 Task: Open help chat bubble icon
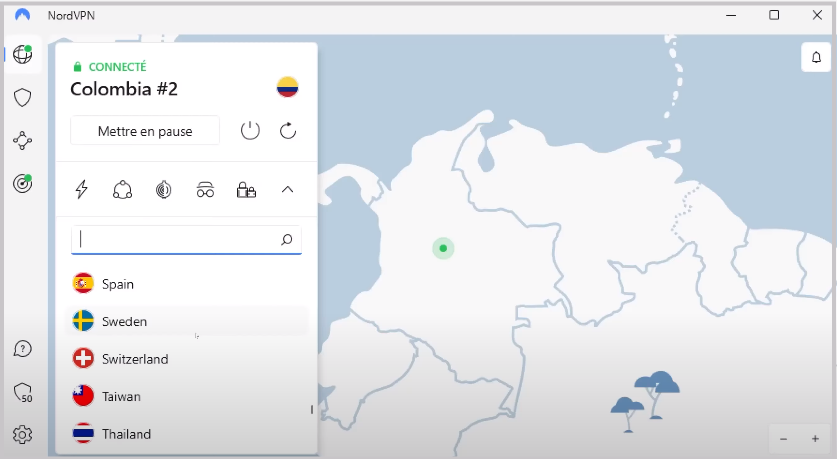pos(22,349)
